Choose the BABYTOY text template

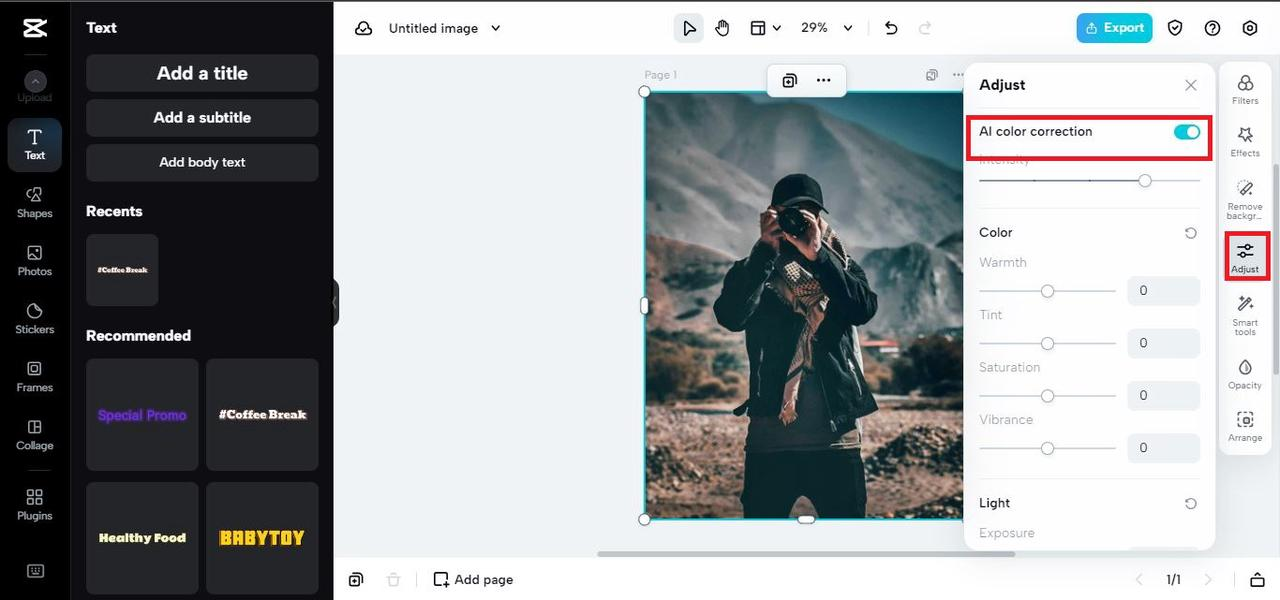pos(262,538)
